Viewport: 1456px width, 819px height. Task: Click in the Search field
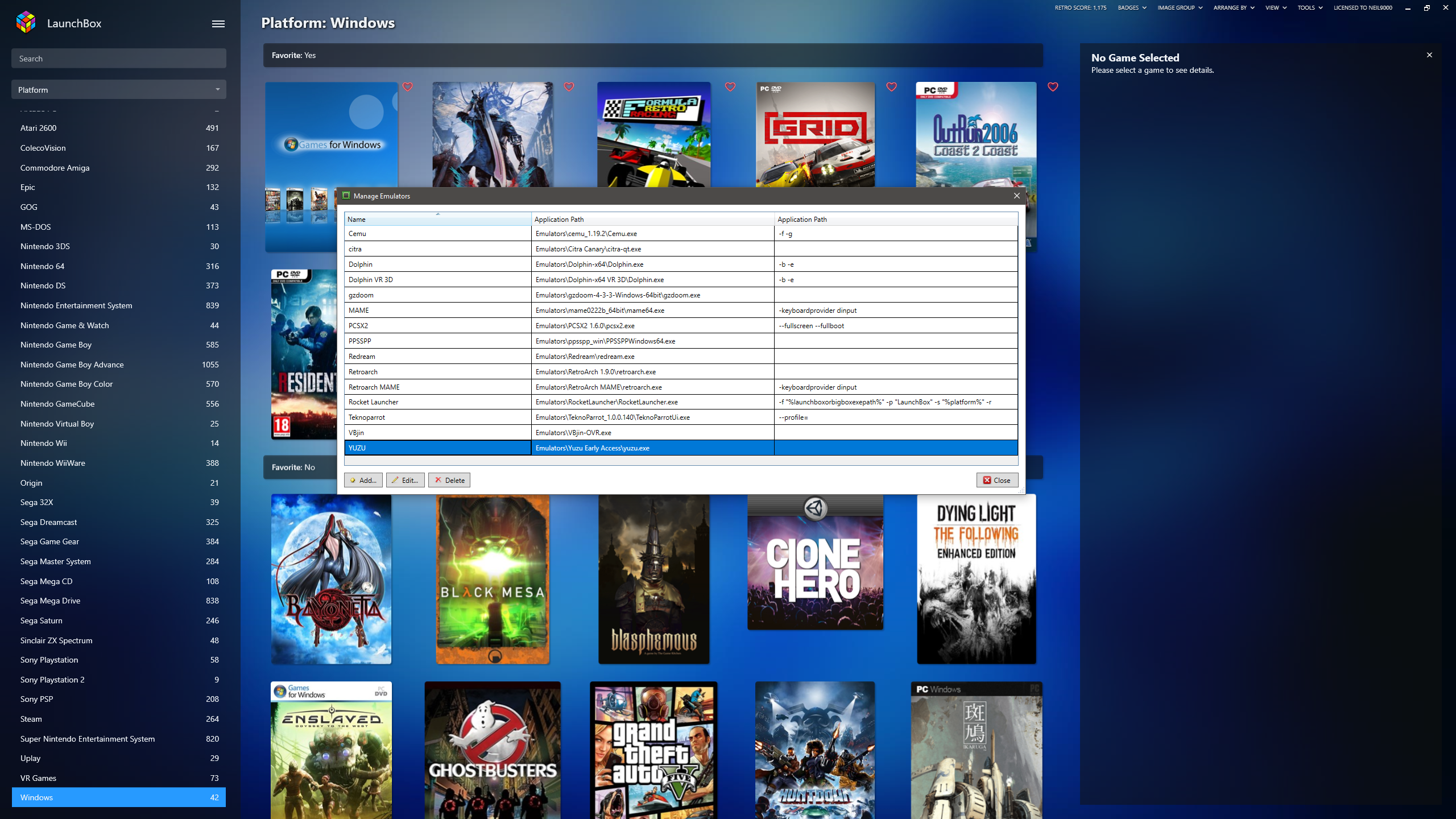(118, 59)
